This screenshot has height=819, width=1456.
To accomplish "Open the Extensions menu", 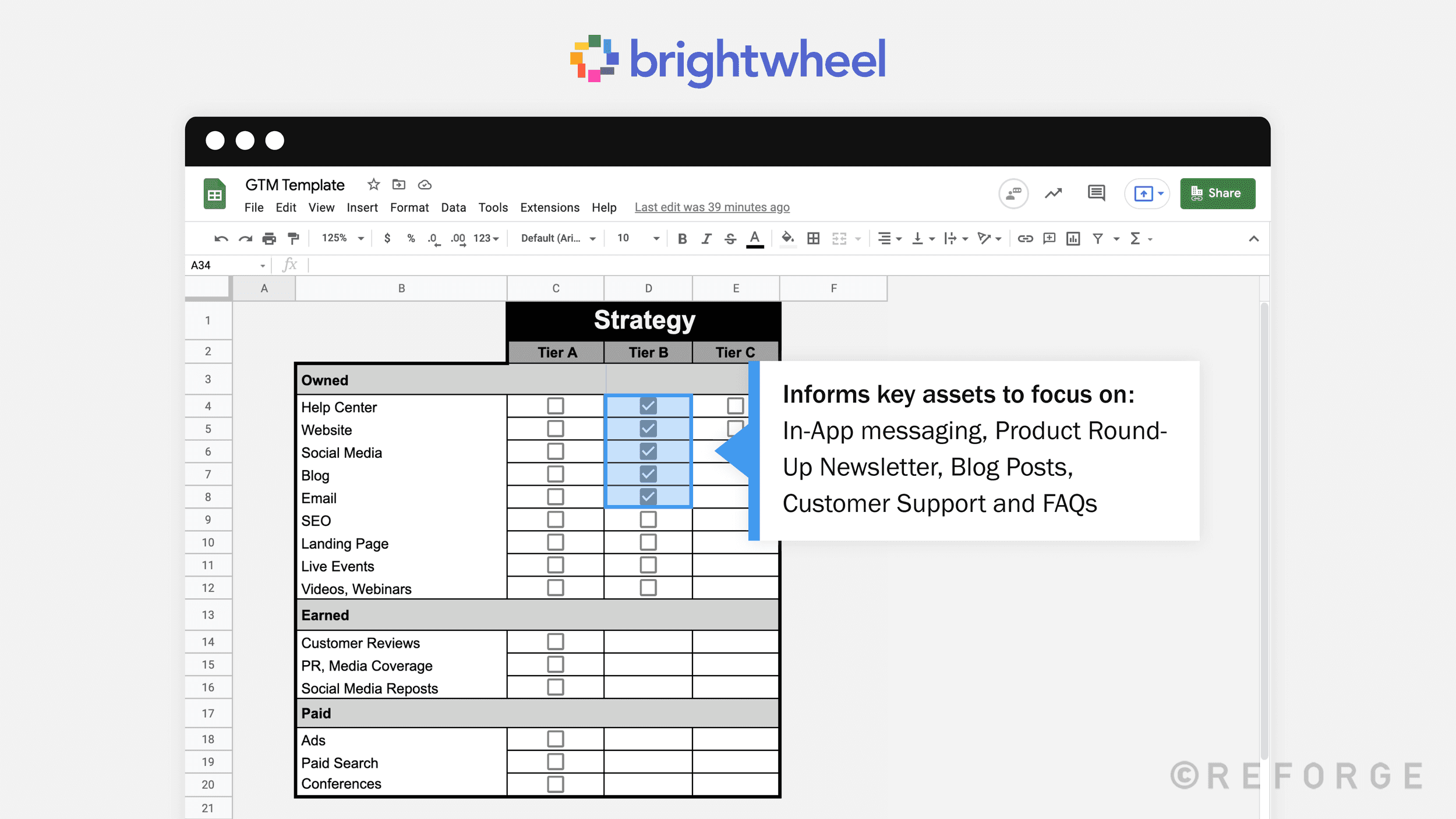I will click(549, 207).
